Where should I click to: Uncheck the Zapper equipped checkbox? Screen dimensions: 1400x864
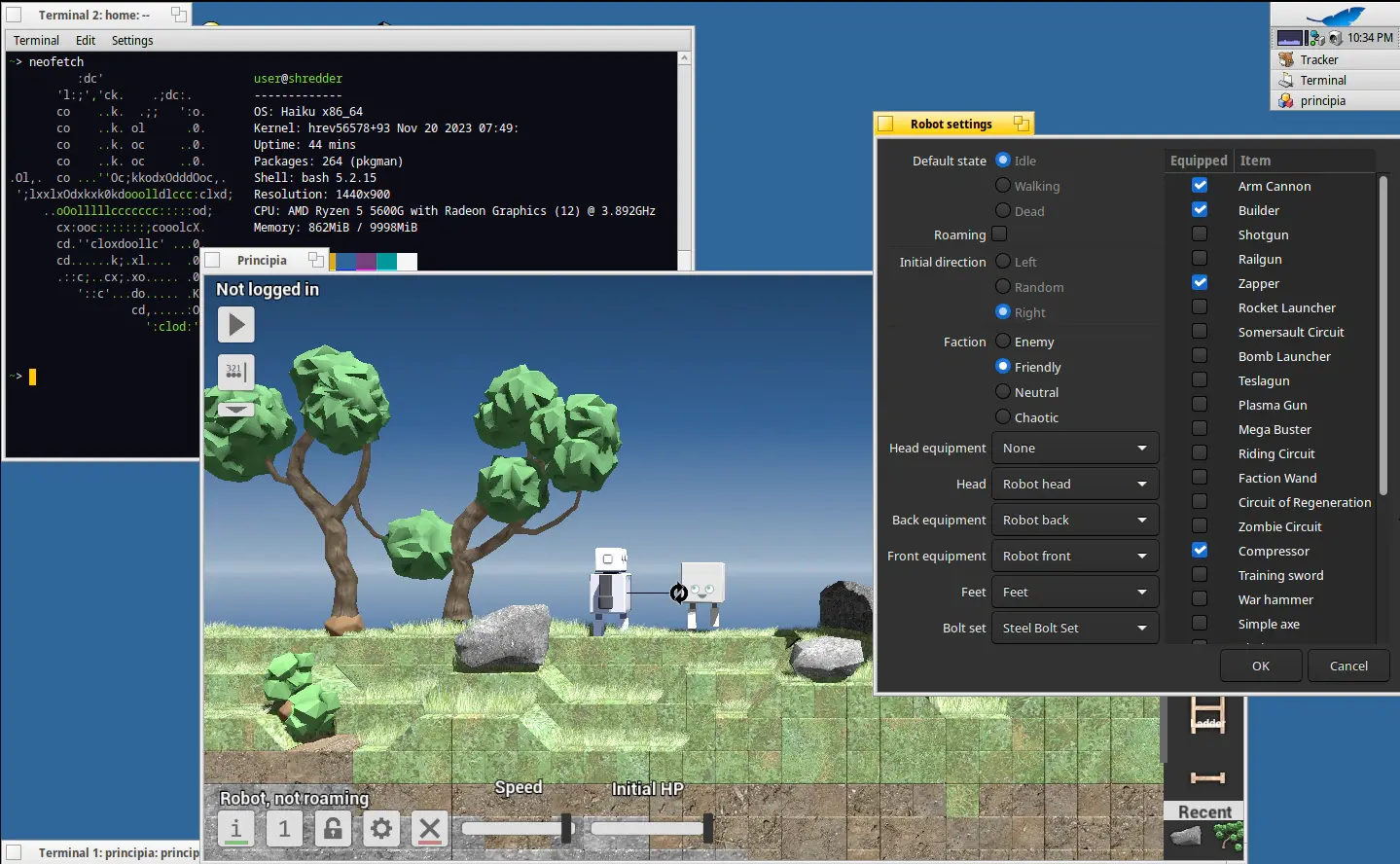(1200, 282)
